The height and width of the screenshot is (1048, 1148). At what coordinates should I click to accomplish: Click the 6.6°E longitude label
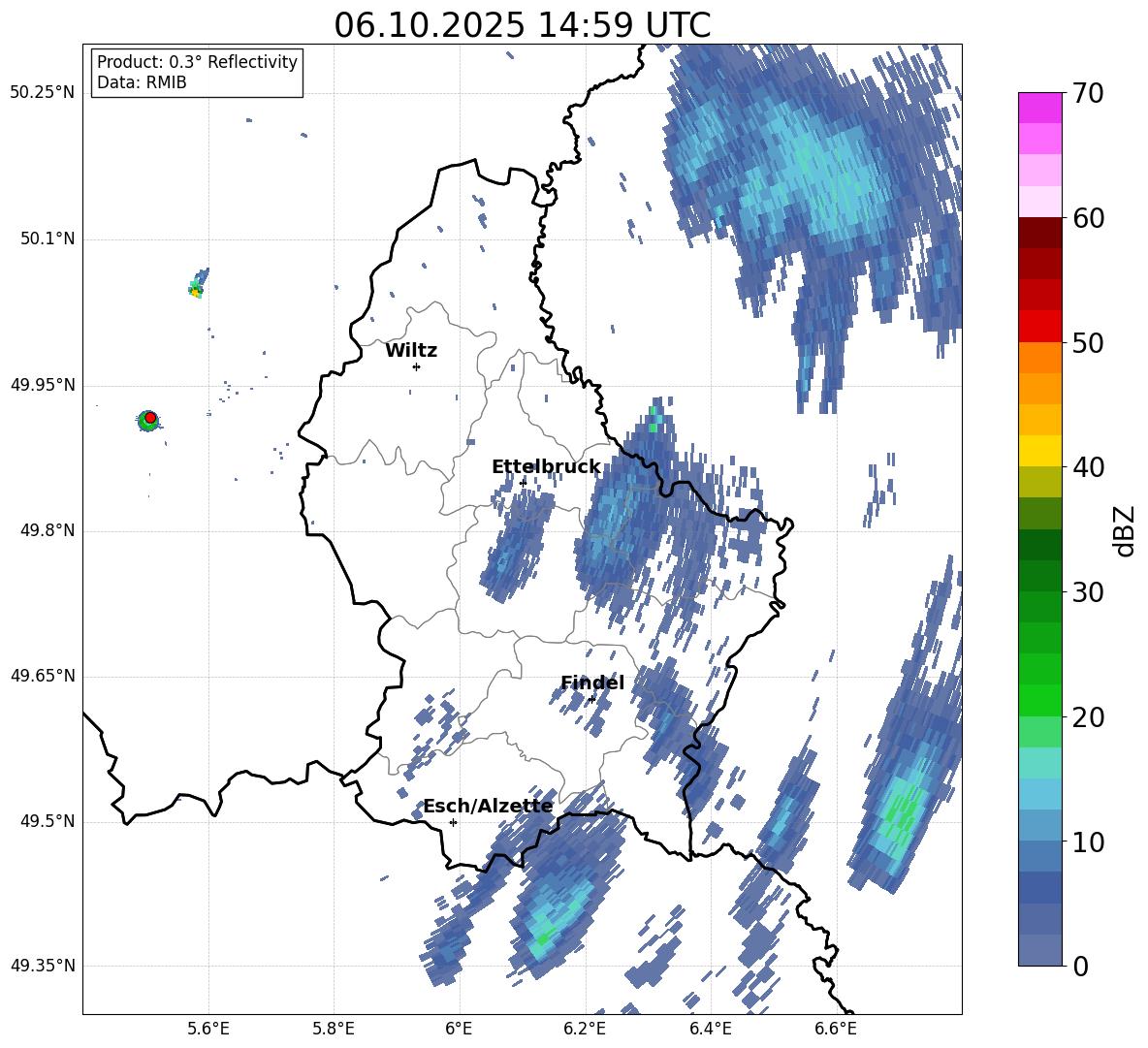coord(836,1029)
